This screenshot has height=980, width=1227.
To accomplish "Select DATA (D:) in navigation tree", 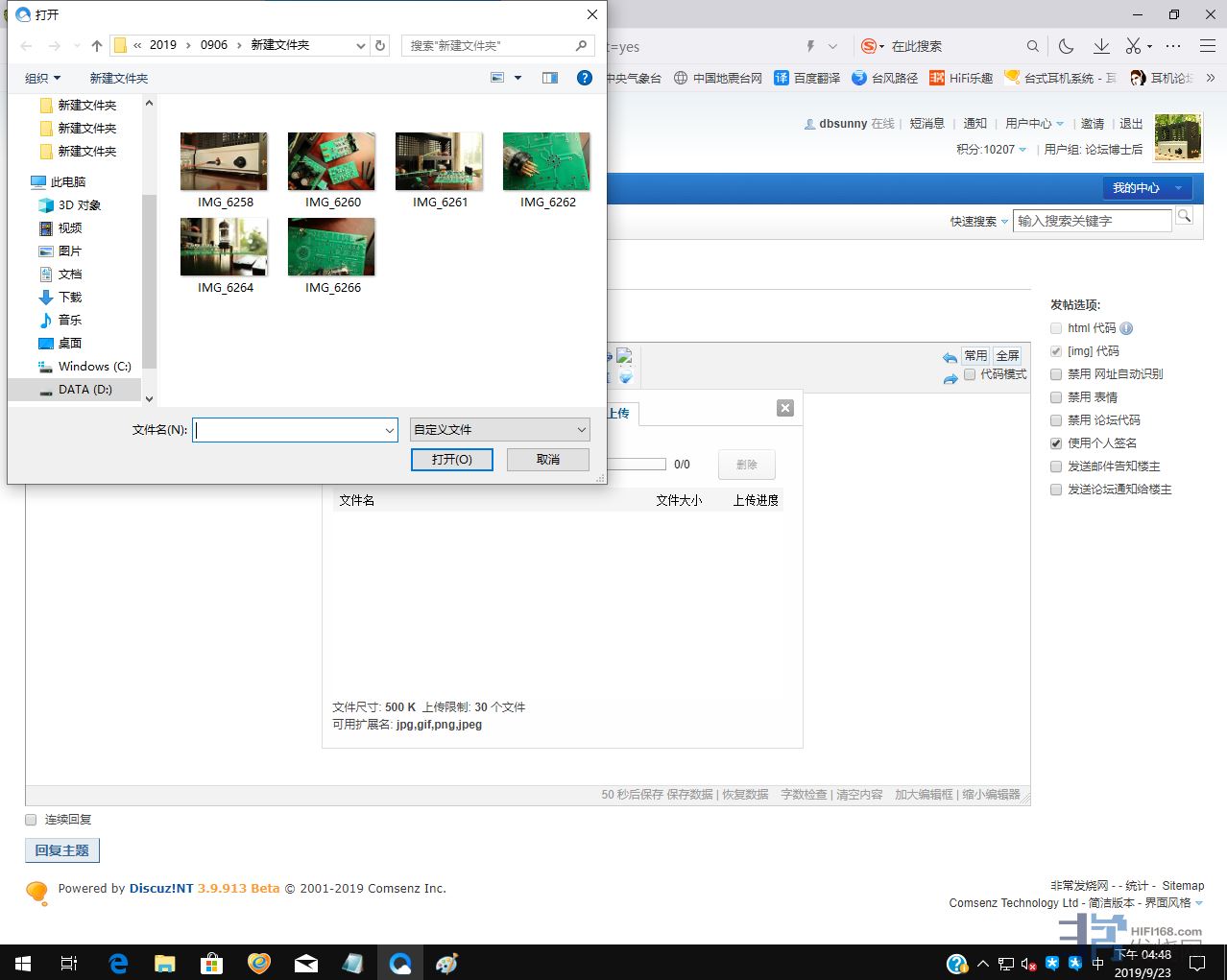I will pos(84,390).
